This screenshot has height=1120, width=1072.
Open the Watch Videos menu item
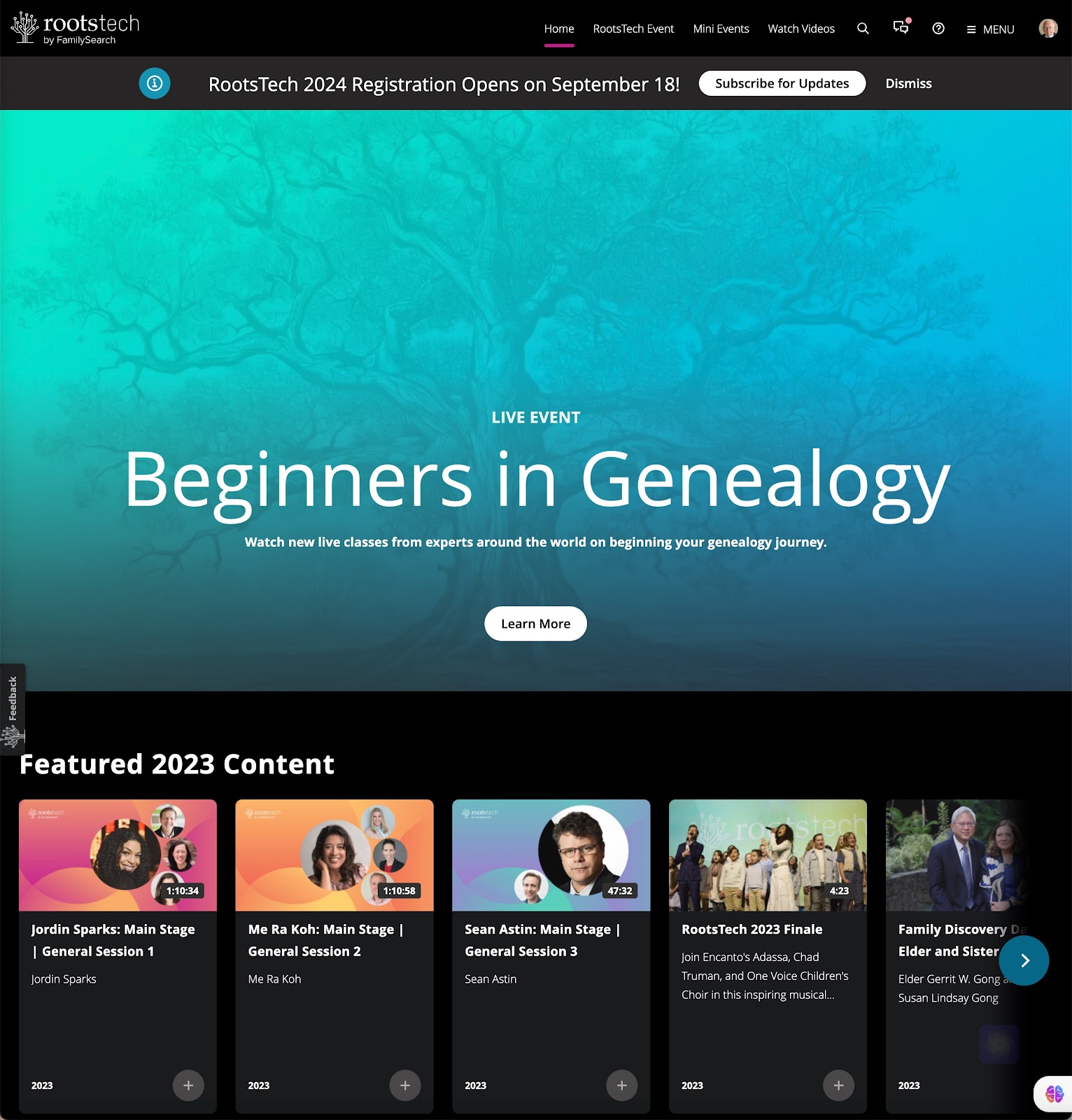(801, 29)
